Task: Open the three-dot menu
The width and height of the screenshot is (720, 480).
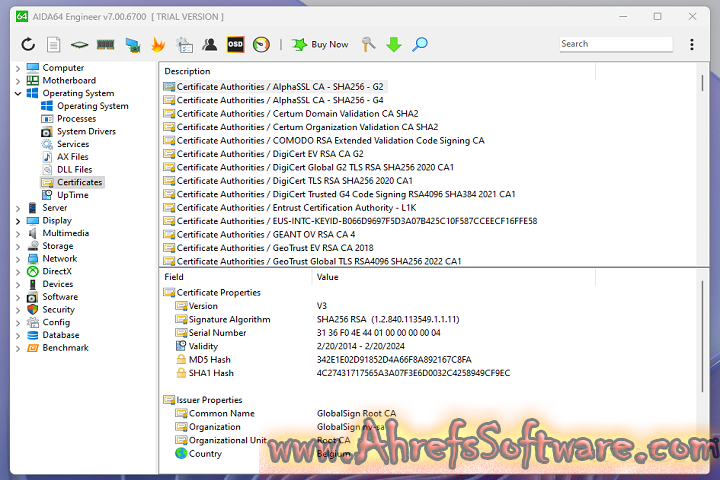Action: point(692,44)
